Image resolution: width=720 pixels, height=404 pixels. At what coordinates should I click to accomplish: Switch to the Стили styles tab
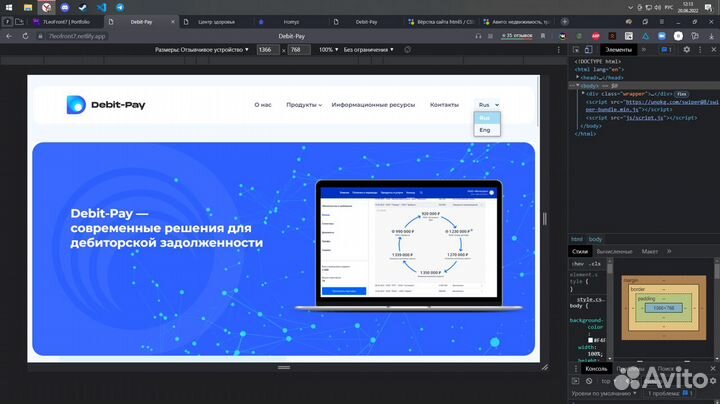(x=580, y=252)
